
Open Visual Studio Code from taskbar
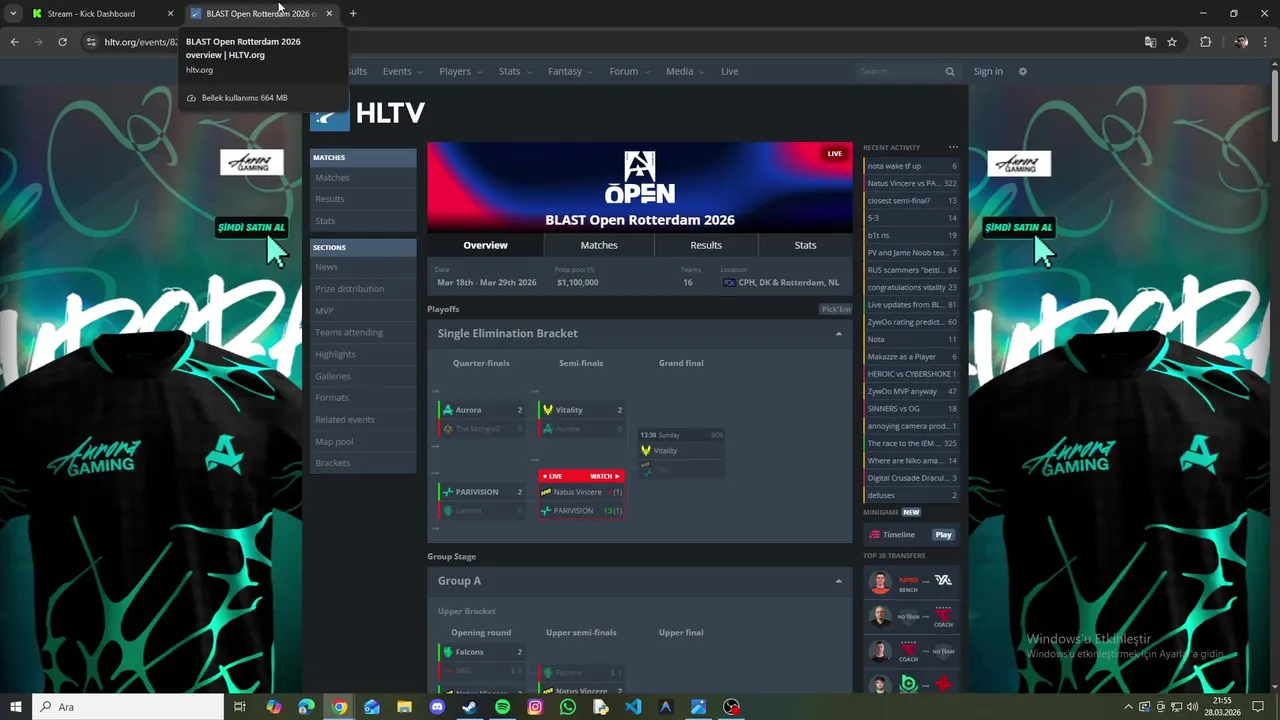(633, 707)
